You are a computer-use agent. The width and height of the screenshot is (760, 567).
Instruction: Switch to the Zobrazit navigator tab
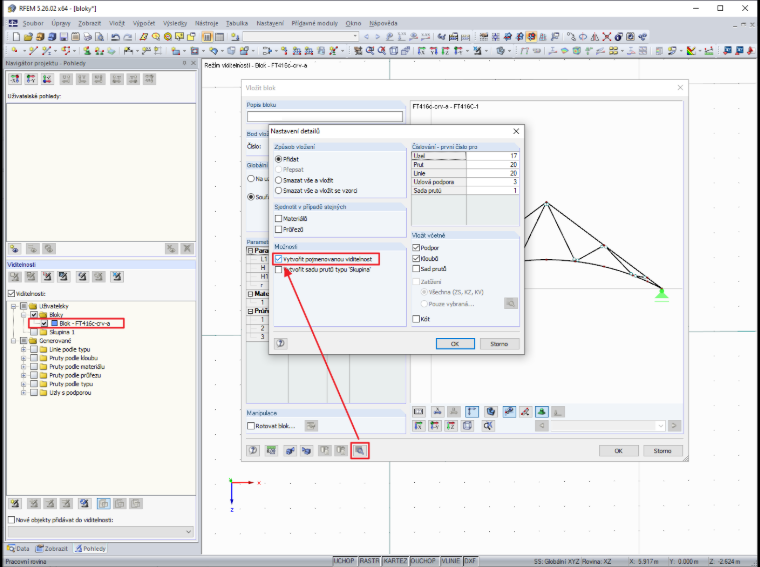coord(52,549)
